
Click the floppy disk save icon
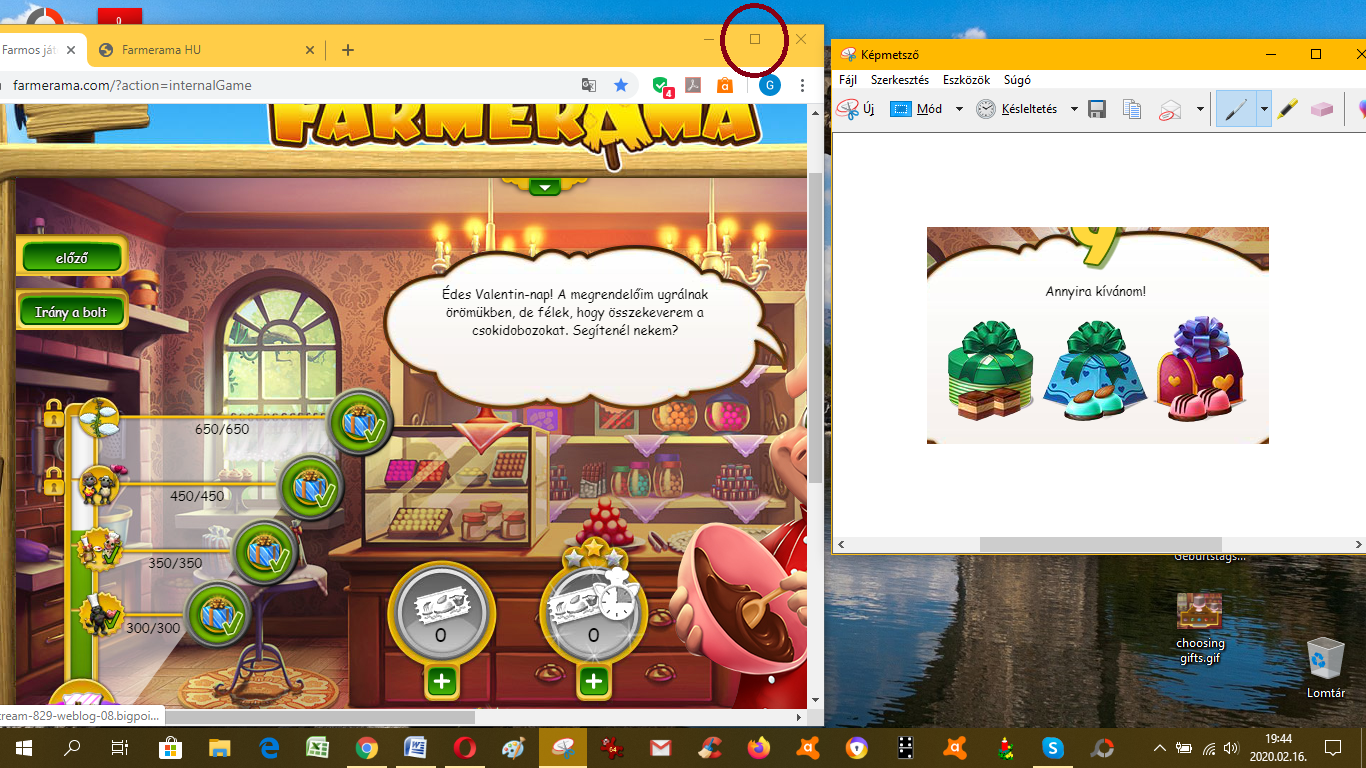pos(1097,109)
